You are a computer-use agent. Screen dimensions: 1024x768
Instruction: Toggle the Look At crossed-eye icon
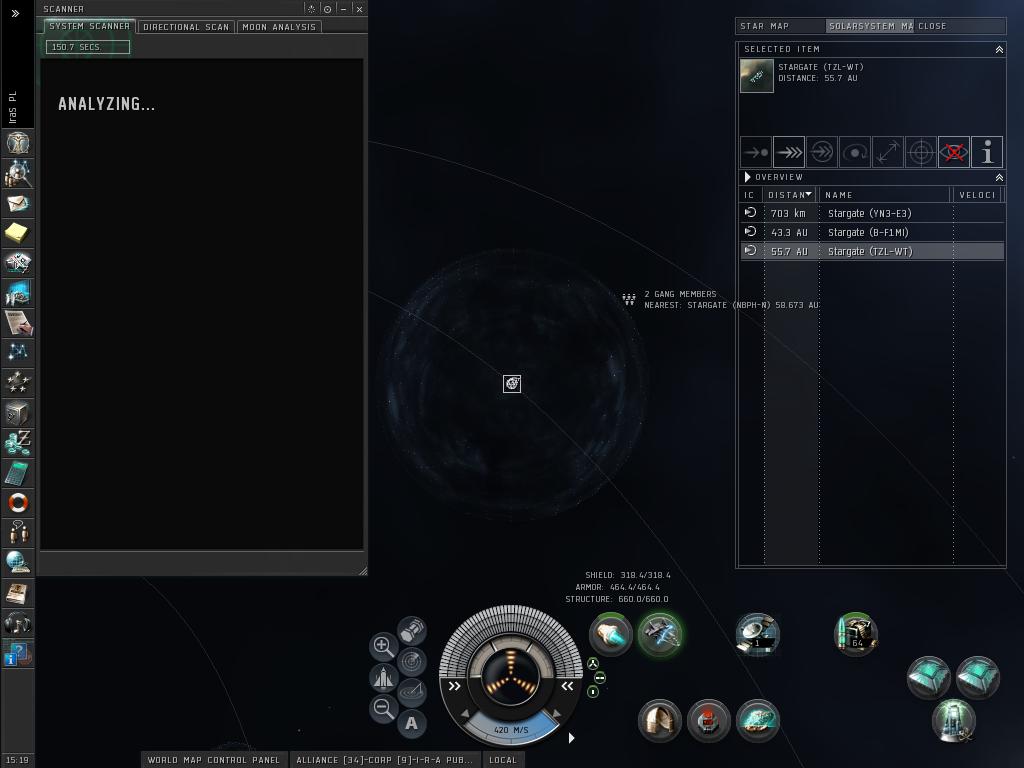[x=953, y=152]
